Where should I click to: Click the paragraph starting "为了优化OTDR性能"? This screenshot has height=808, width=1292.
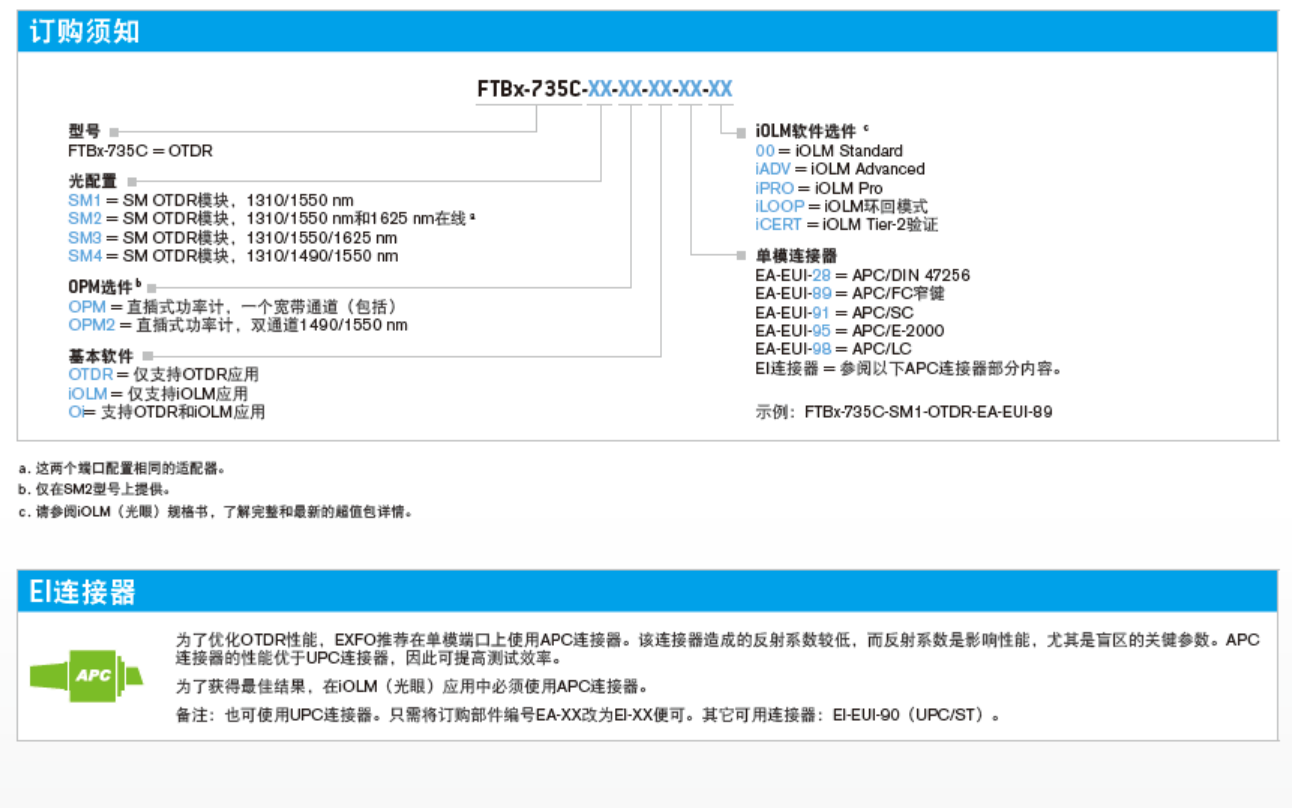pyautogui.click(x=718, y=649)
